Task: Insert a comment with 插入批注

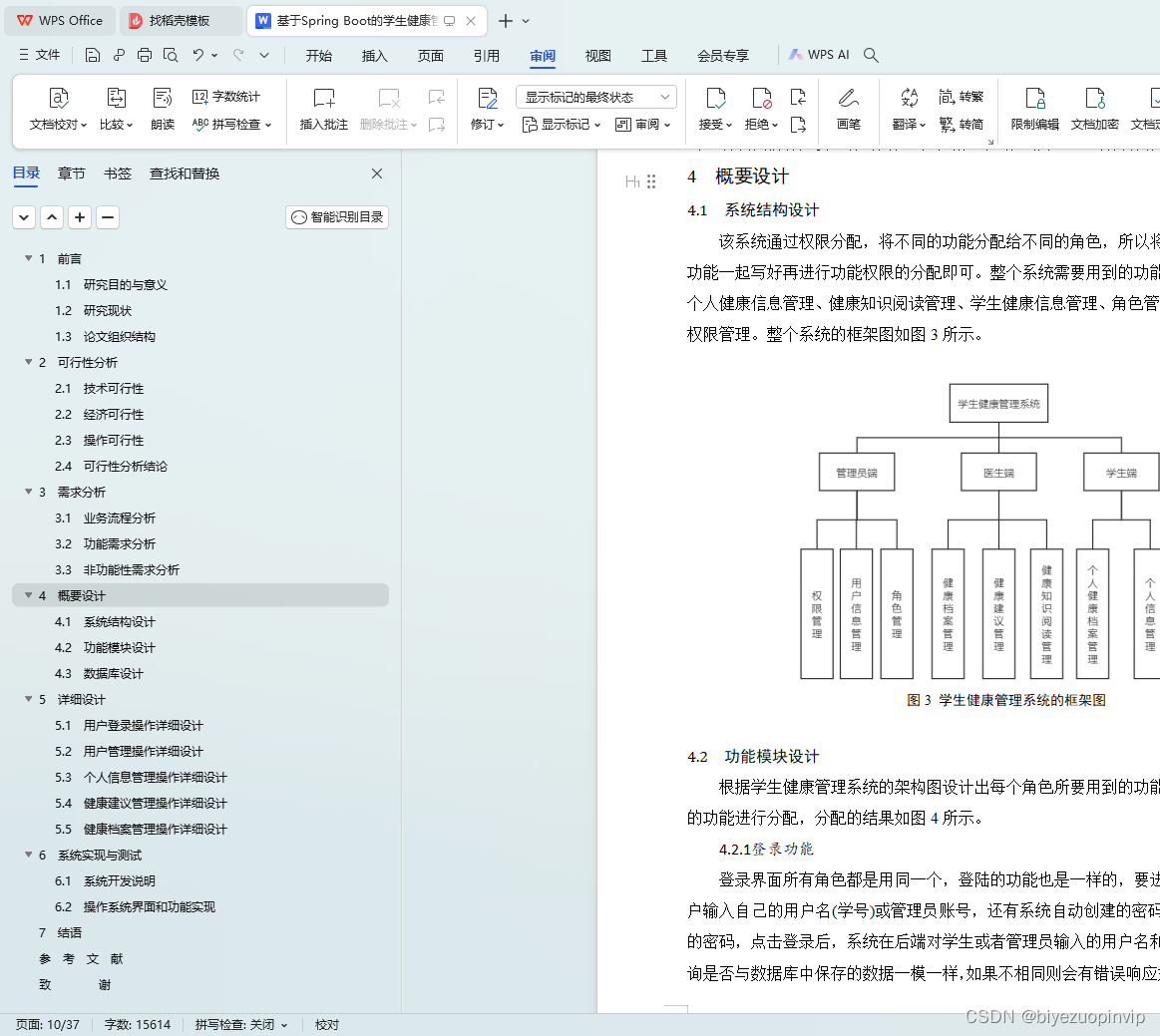Action: pos(323,108)
